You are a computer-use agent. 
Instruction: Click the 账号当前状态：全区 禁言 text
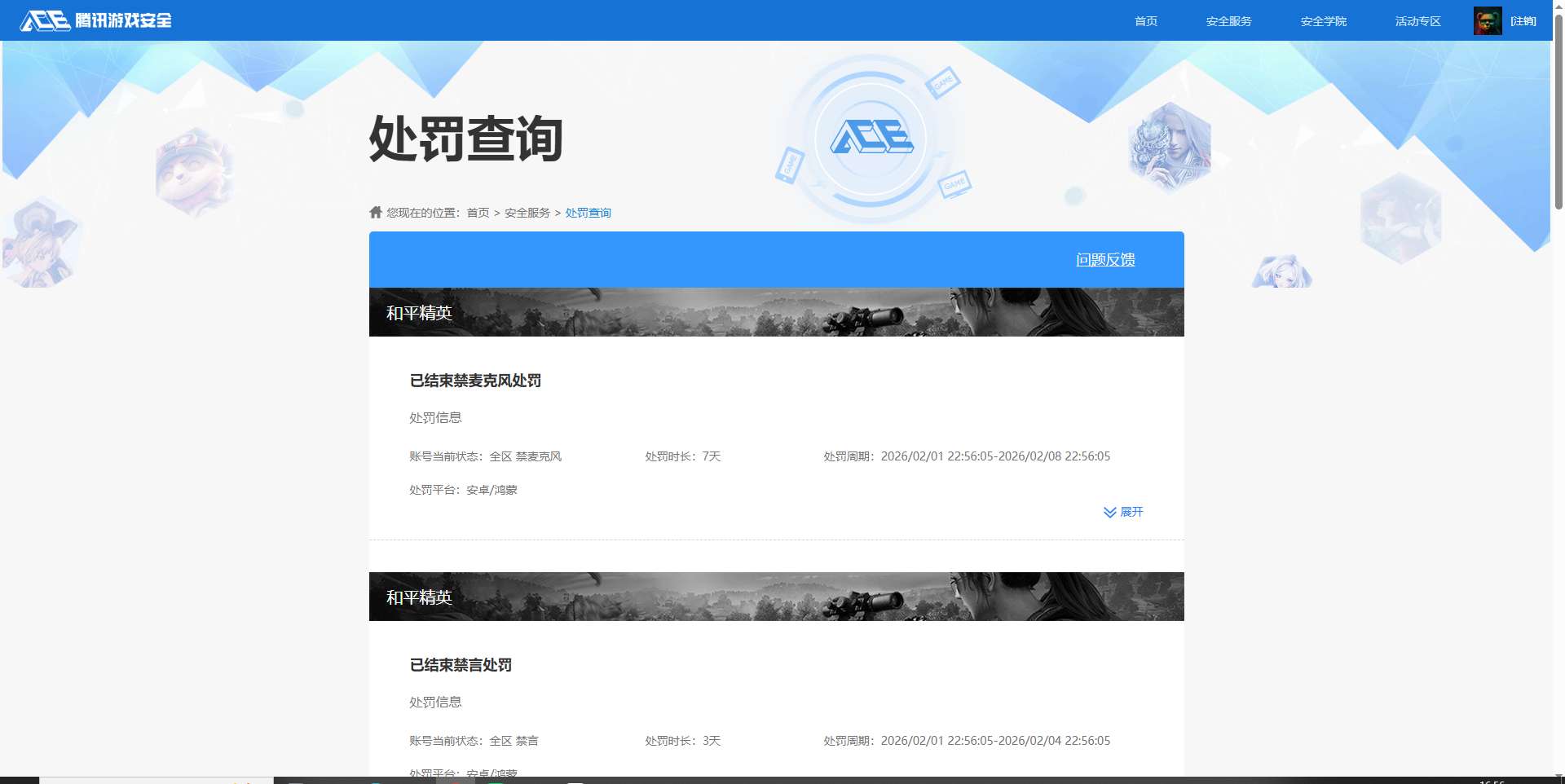pos(474,741)
